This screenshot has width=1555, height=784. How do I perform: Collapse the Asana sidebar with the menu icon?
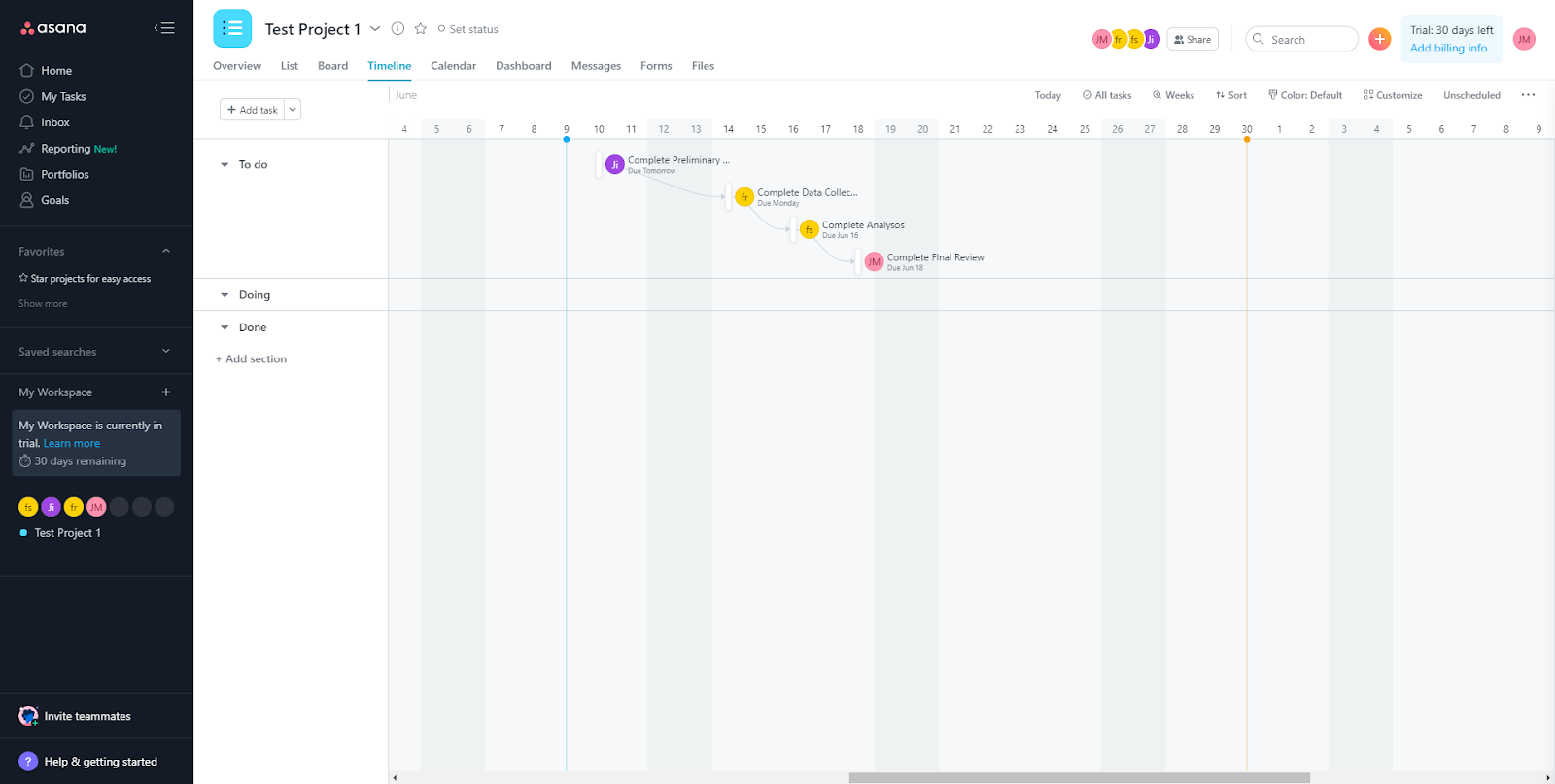tap(164, 28)
